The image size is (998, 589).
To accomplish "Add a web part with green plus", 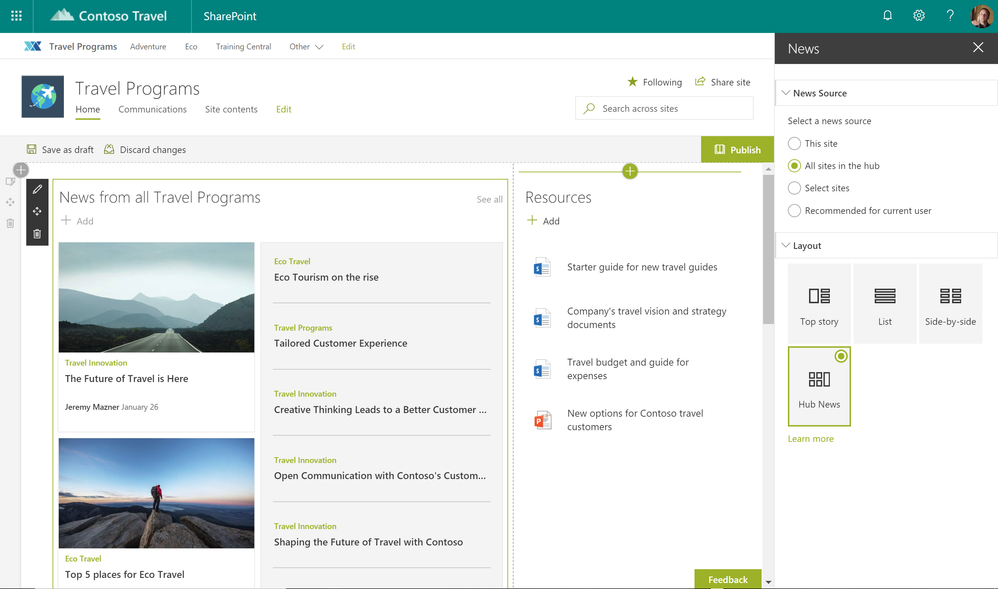I will (629, 171).
